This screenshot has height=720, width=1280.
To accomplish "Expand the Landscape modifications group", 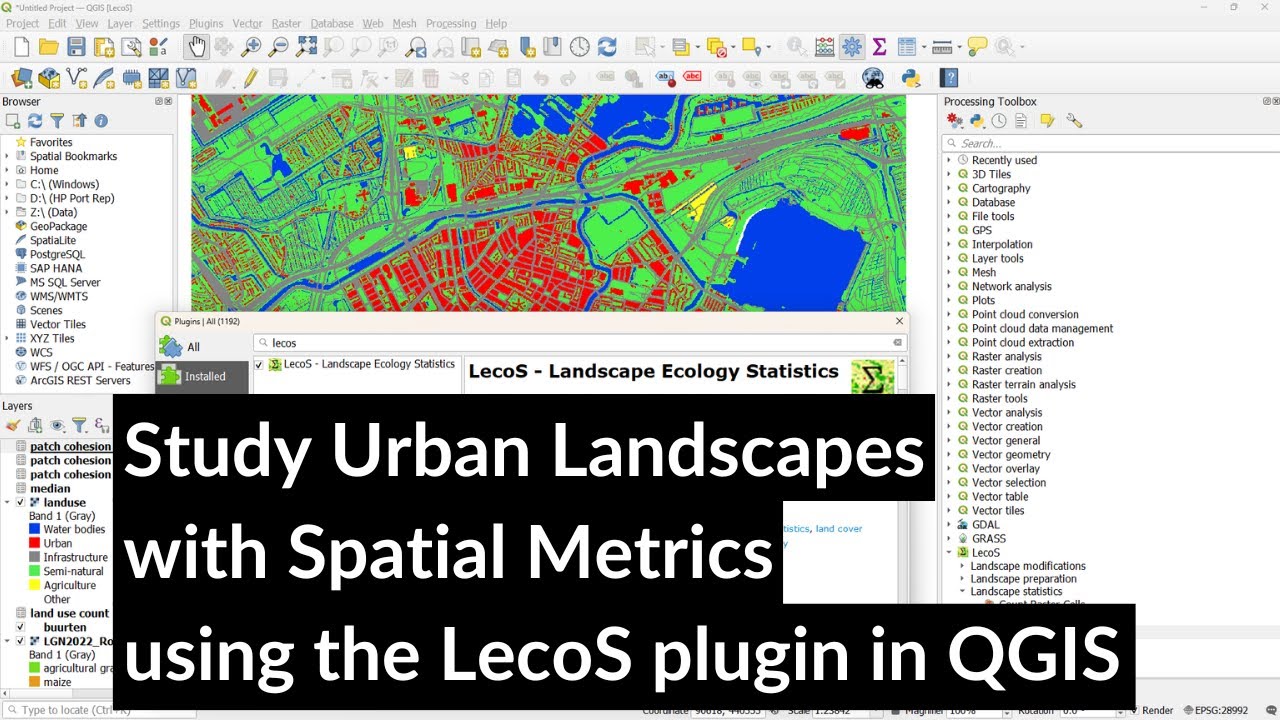I will tap(962, 566).
